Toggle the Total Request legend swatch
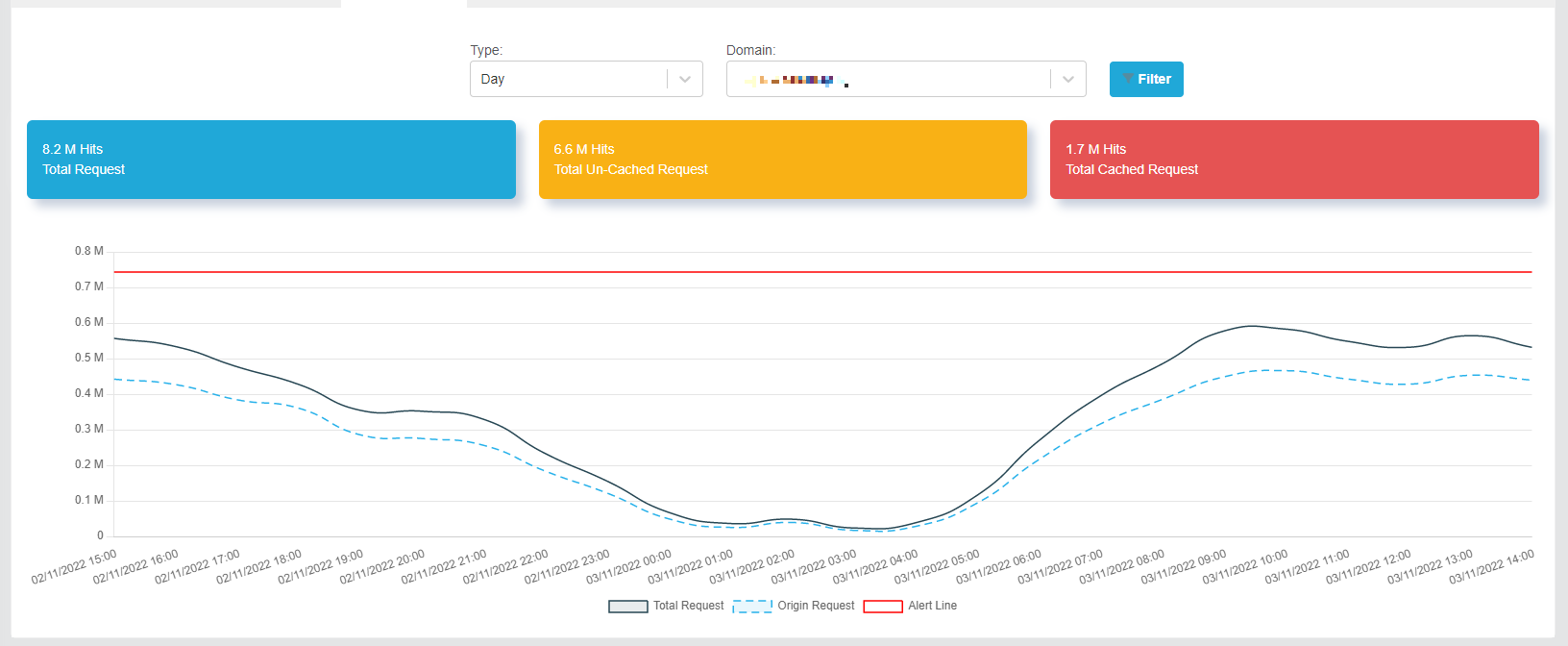Image resolution: width=1568 pixels, height=646 pixels. coord(627,607)
